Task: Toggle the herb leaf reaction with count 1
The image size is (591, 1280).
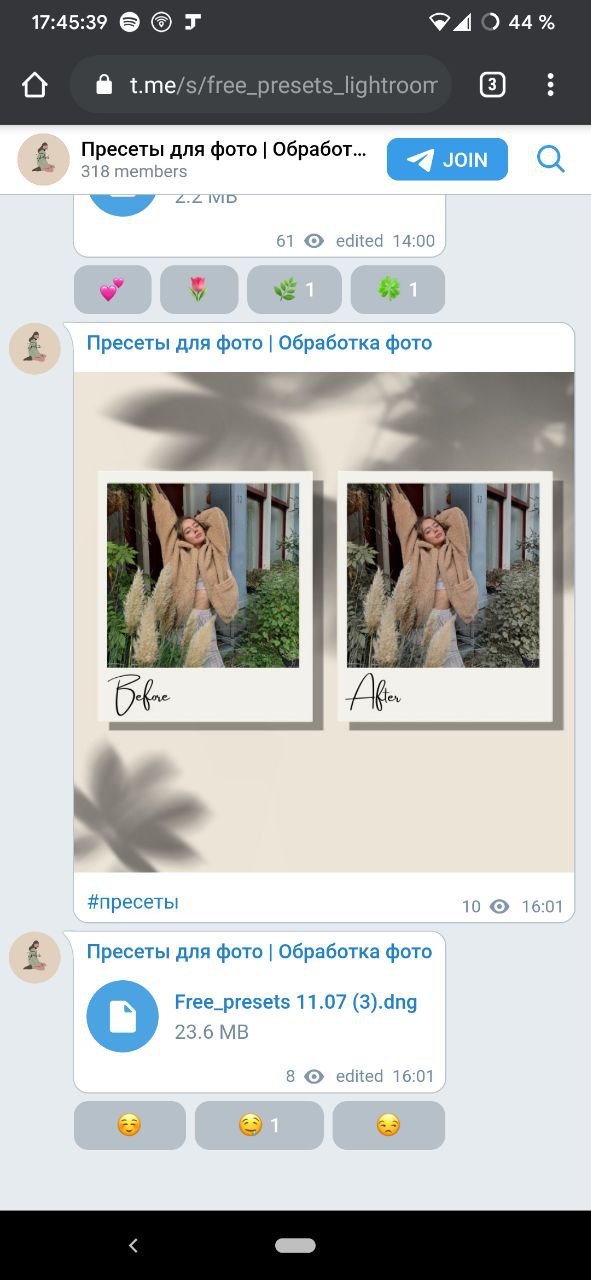Action: (294, 290)
